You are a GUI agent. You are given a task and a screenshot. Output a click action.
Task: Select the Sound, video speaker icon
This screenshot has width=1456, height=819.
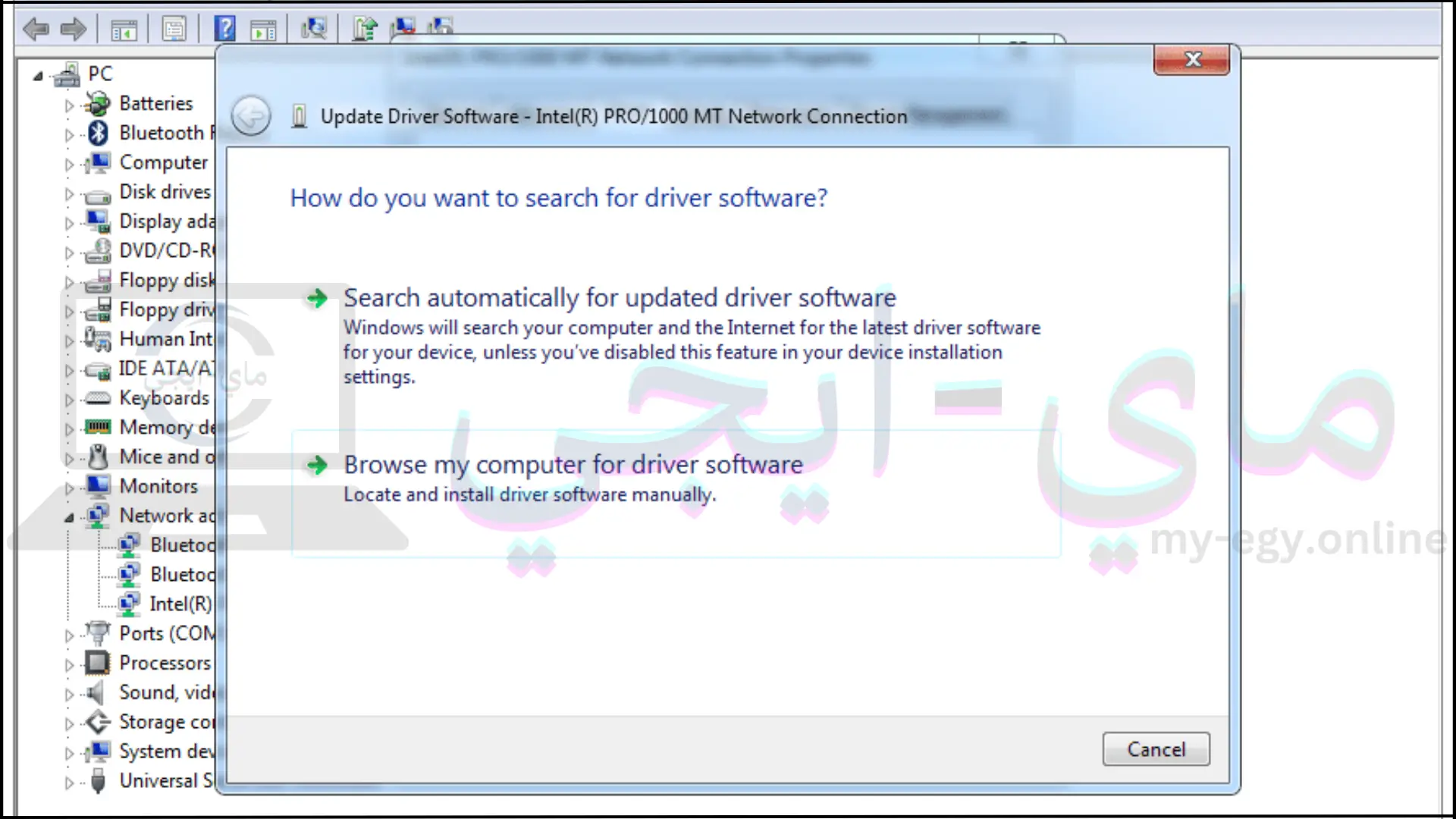click(96, 692)
